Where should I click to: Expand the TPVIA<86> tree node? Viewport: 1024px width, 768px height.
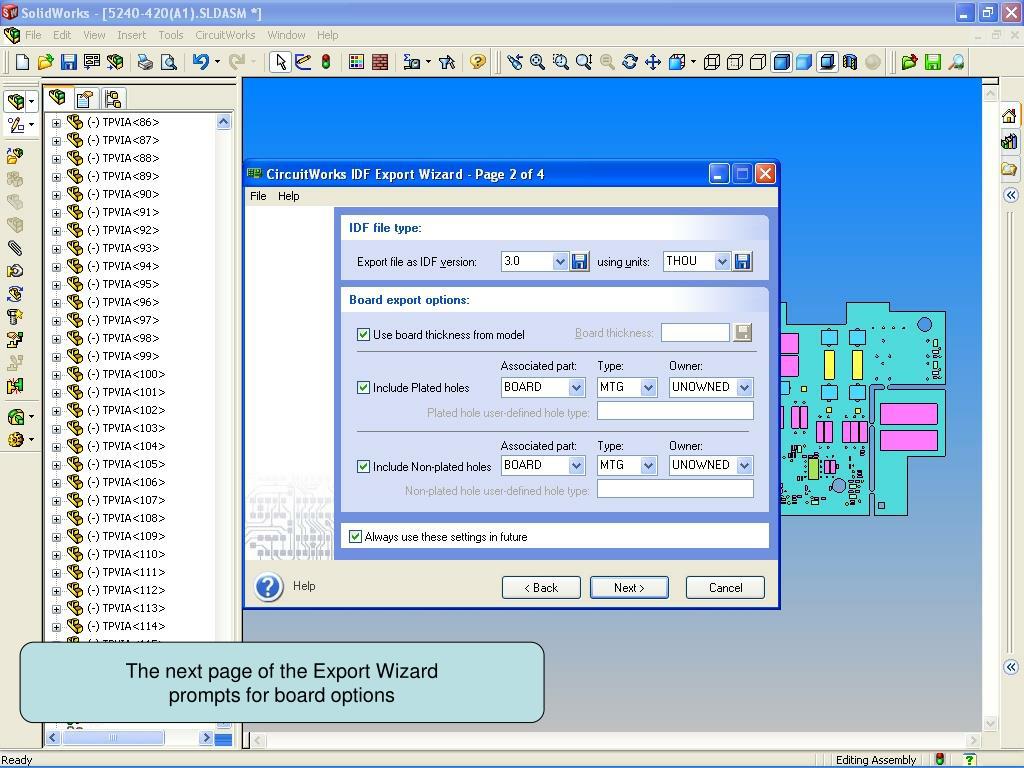click(57, 123)
